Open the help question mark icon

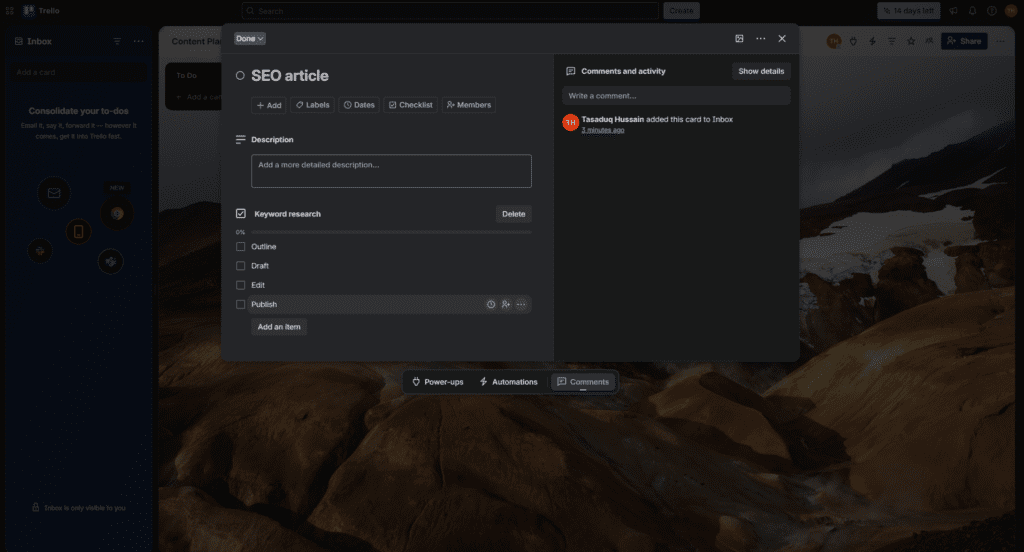(991, 10)
